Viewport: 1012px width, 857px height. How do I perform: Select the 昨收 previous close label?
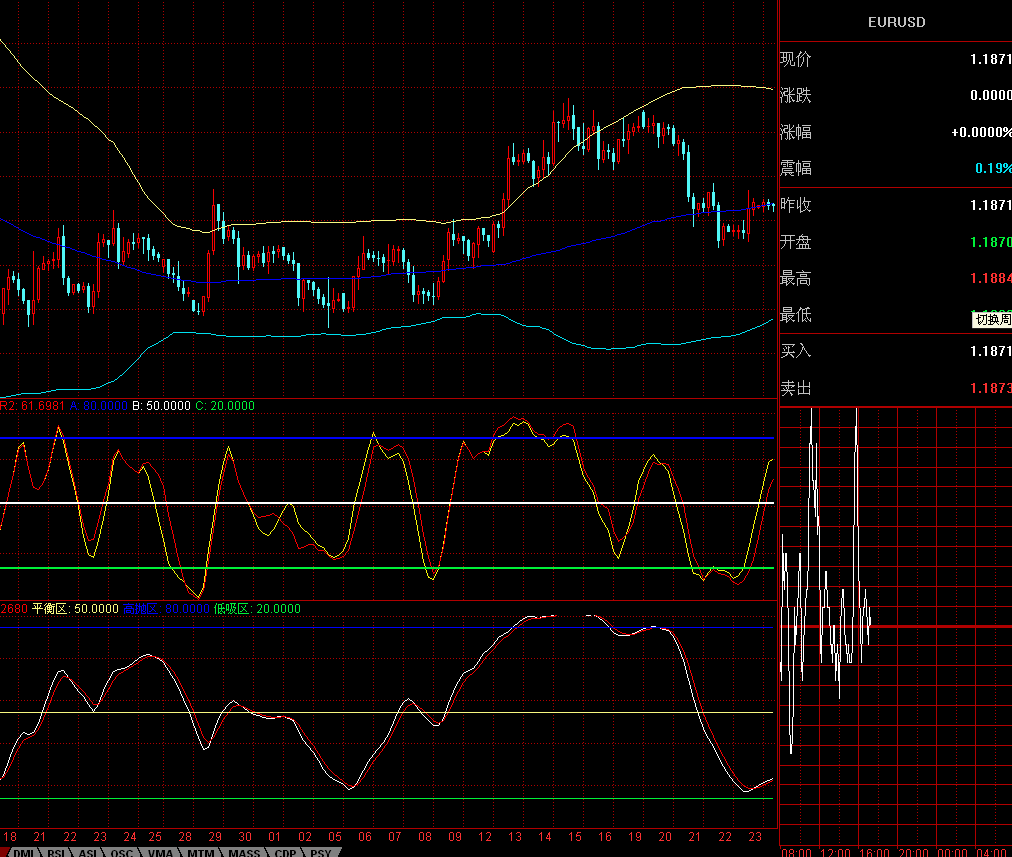click(x=795, y=205)
